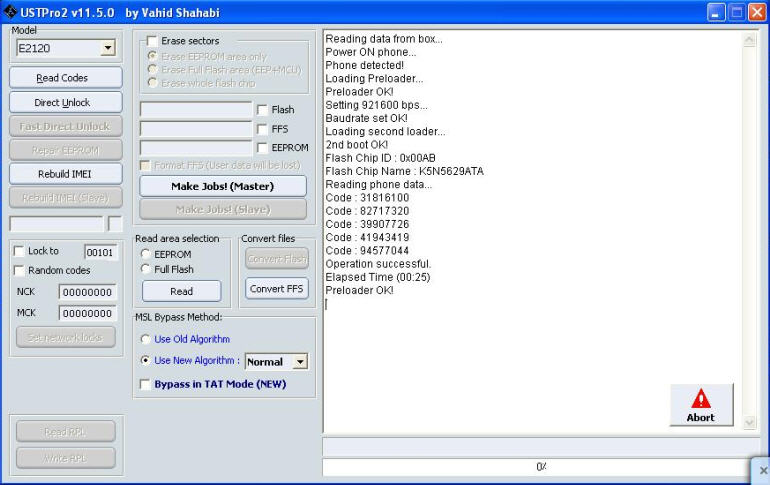Select Use Old Algorithm radio button
Viewport: 770px width, 485px height.
145,339
